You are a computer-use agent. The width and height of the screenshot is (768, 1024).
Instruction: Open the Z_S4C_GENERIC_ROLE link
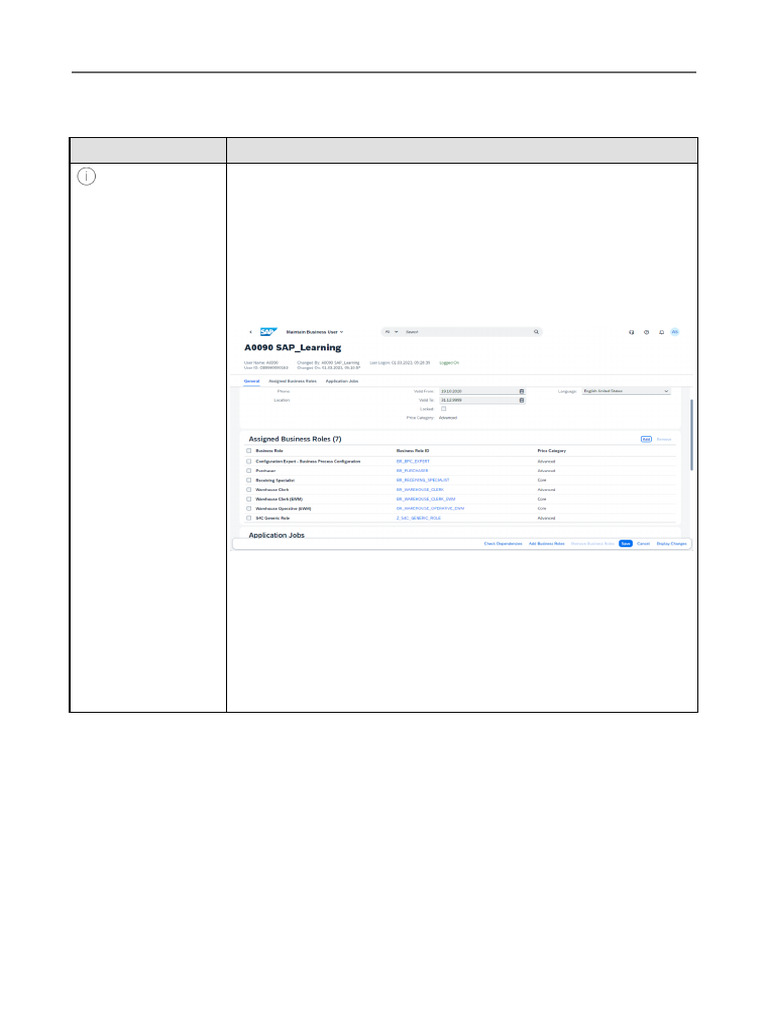tap(419, 518)
